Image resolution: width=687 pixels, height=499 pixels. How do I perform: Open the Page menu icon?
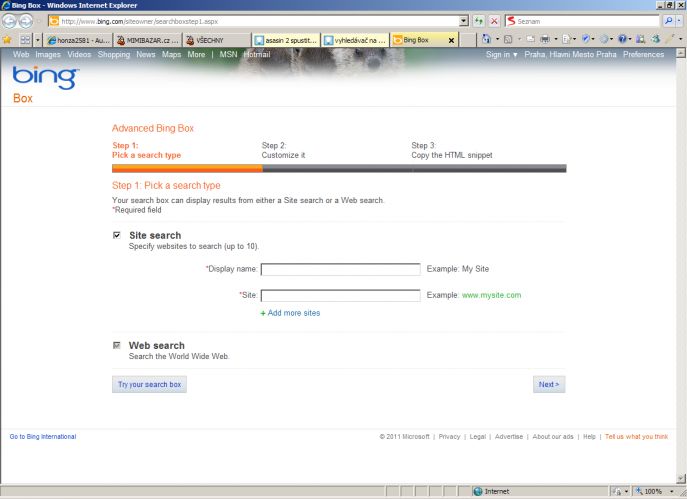[x=567, y=39]
